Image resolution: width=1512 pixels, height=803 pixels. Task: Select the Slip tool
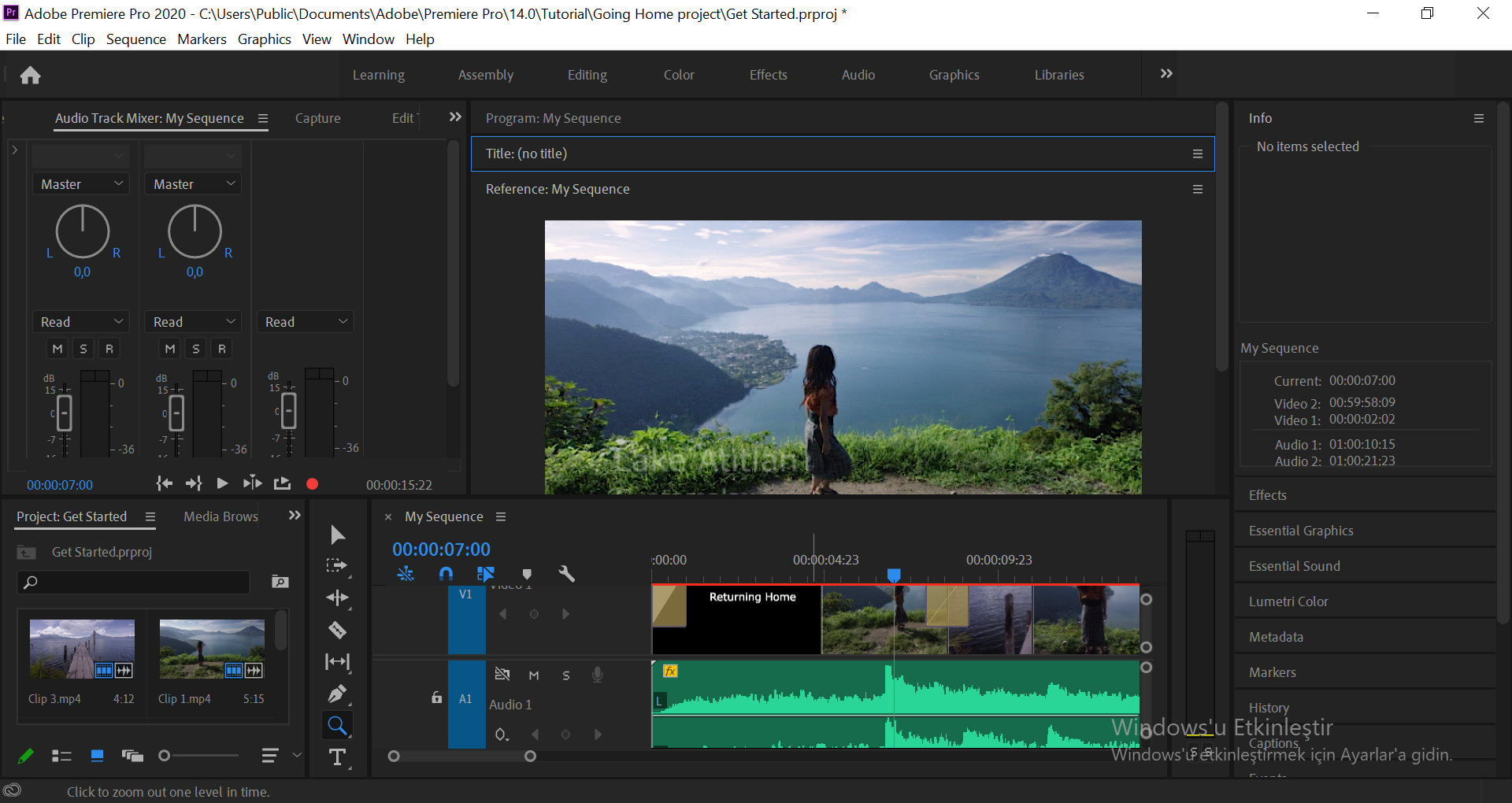point(337,662)
